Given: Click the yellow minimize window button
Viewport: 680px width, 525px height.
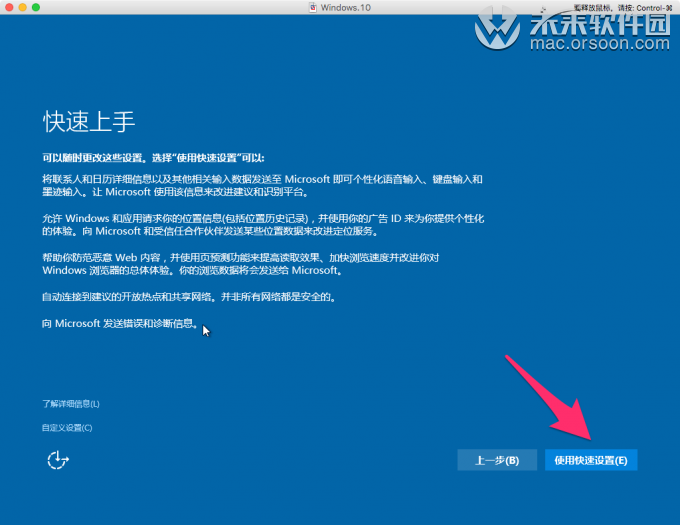Looking at the screenshot, I should pos(23,7).
